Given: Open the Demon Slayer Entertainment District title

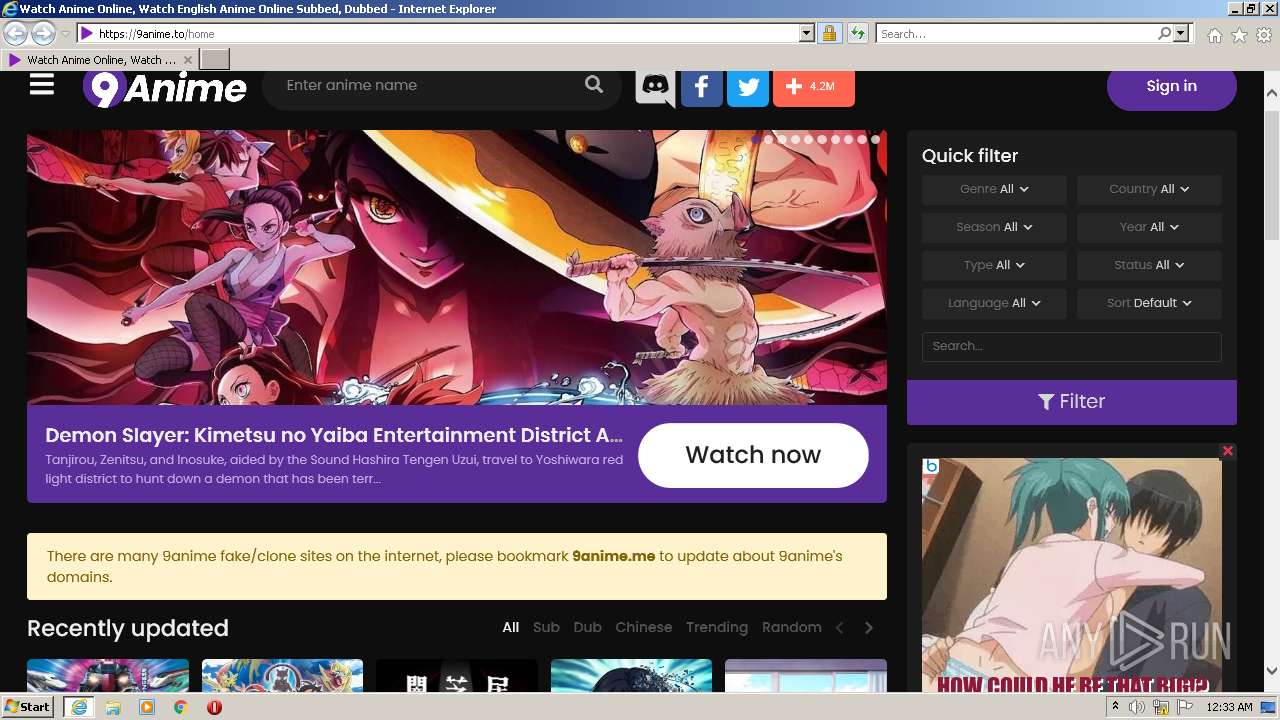Looking at the screenshot, I should [334, 435].
